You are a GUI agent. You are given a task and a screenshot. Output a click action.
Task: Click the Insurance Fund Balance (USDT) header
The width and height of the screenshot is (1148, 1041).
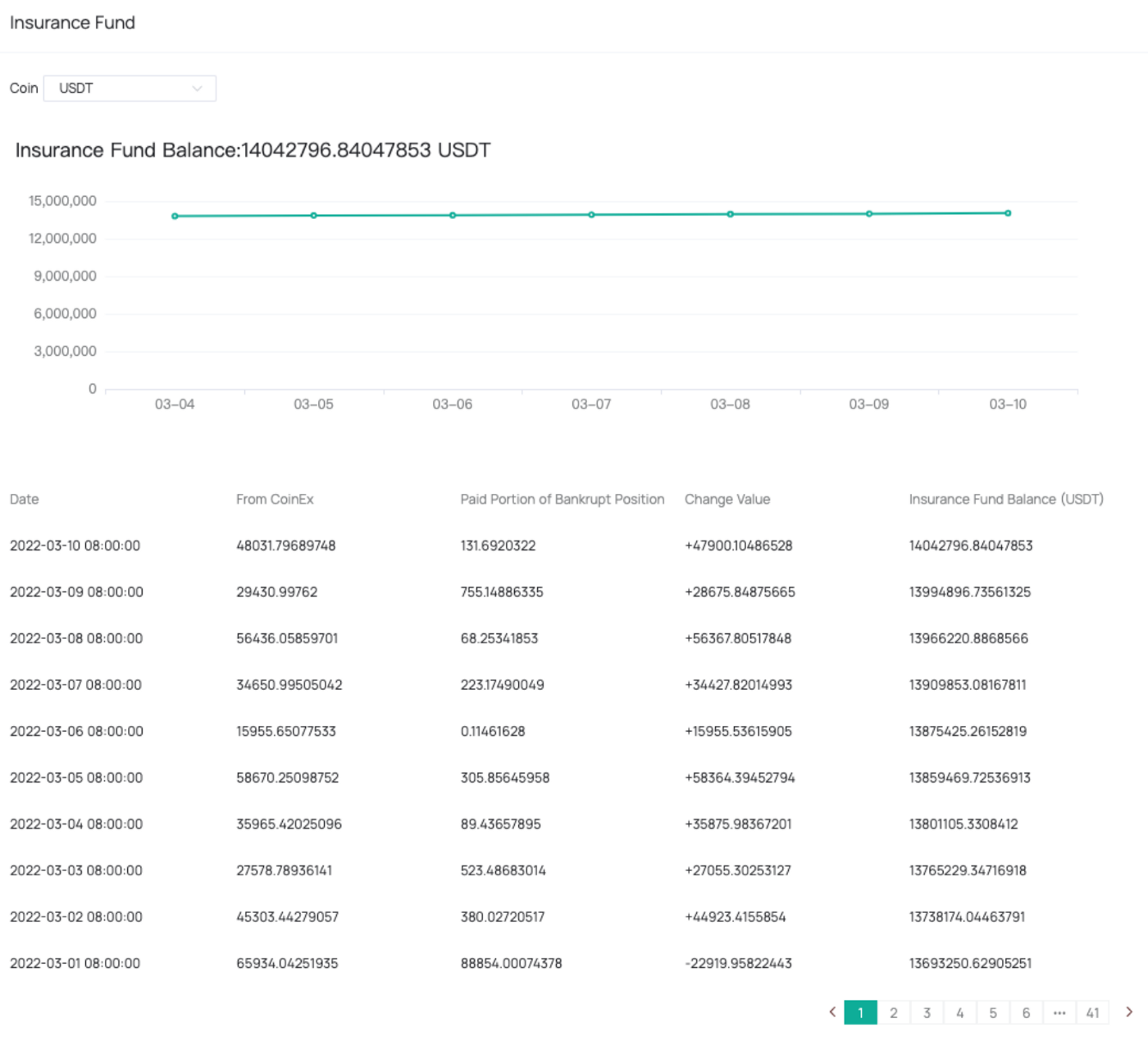pos(1006,500)
